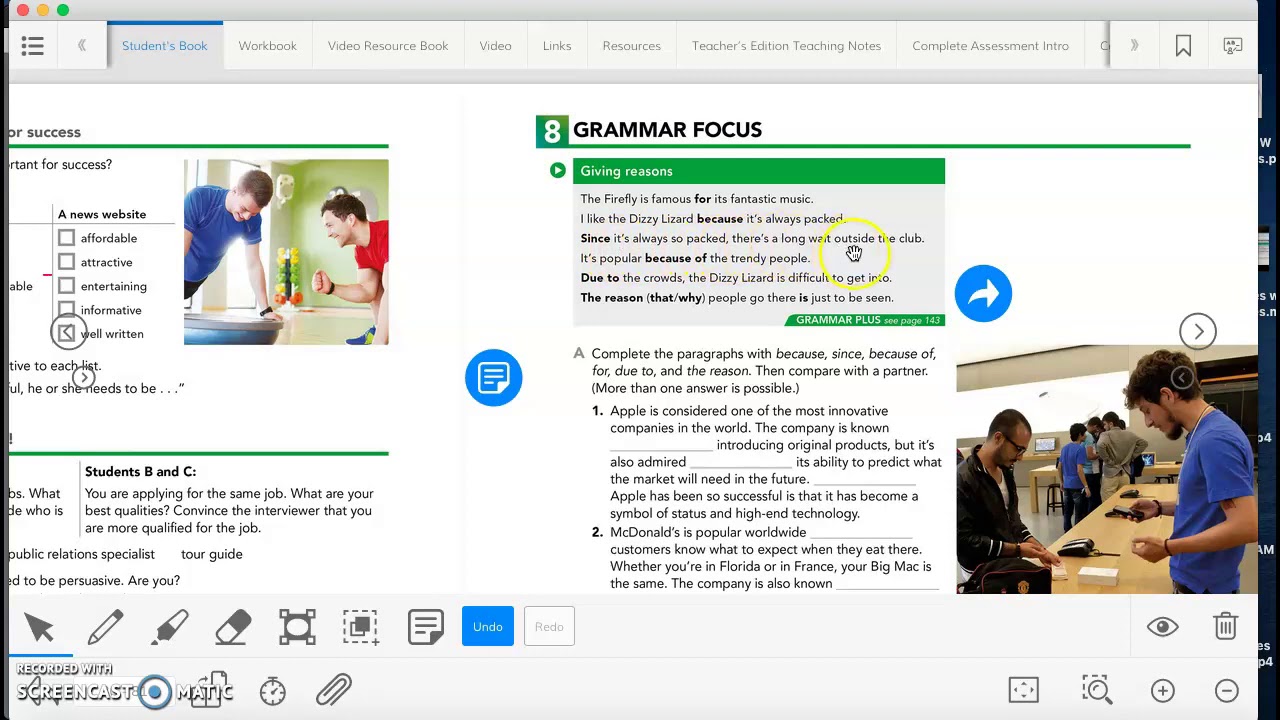Viewport: 1280px width, 720px height.
Task: Zoom in with the plus icon
Action: point(1162,690)
